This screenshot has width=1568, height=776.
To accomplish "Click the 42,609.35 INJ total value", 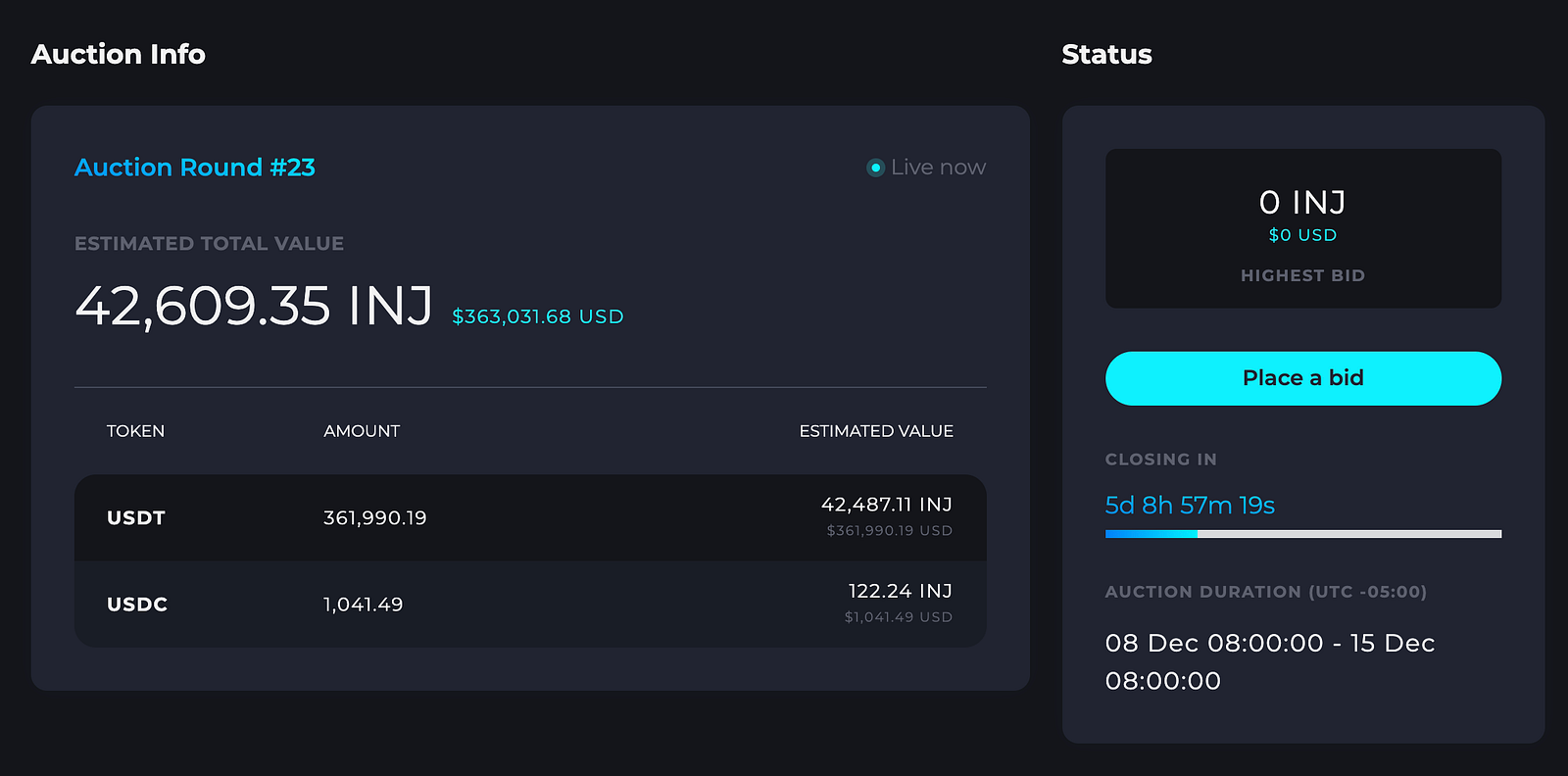I will (x=254, y=306).
